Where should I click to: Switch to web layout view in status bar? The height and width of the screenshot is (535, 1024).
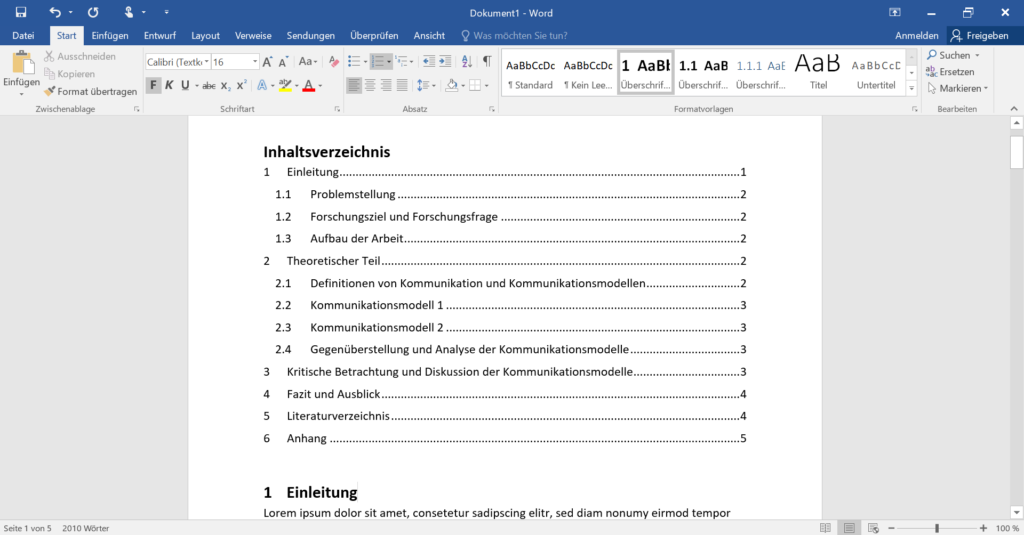click(x=873, y=528)
